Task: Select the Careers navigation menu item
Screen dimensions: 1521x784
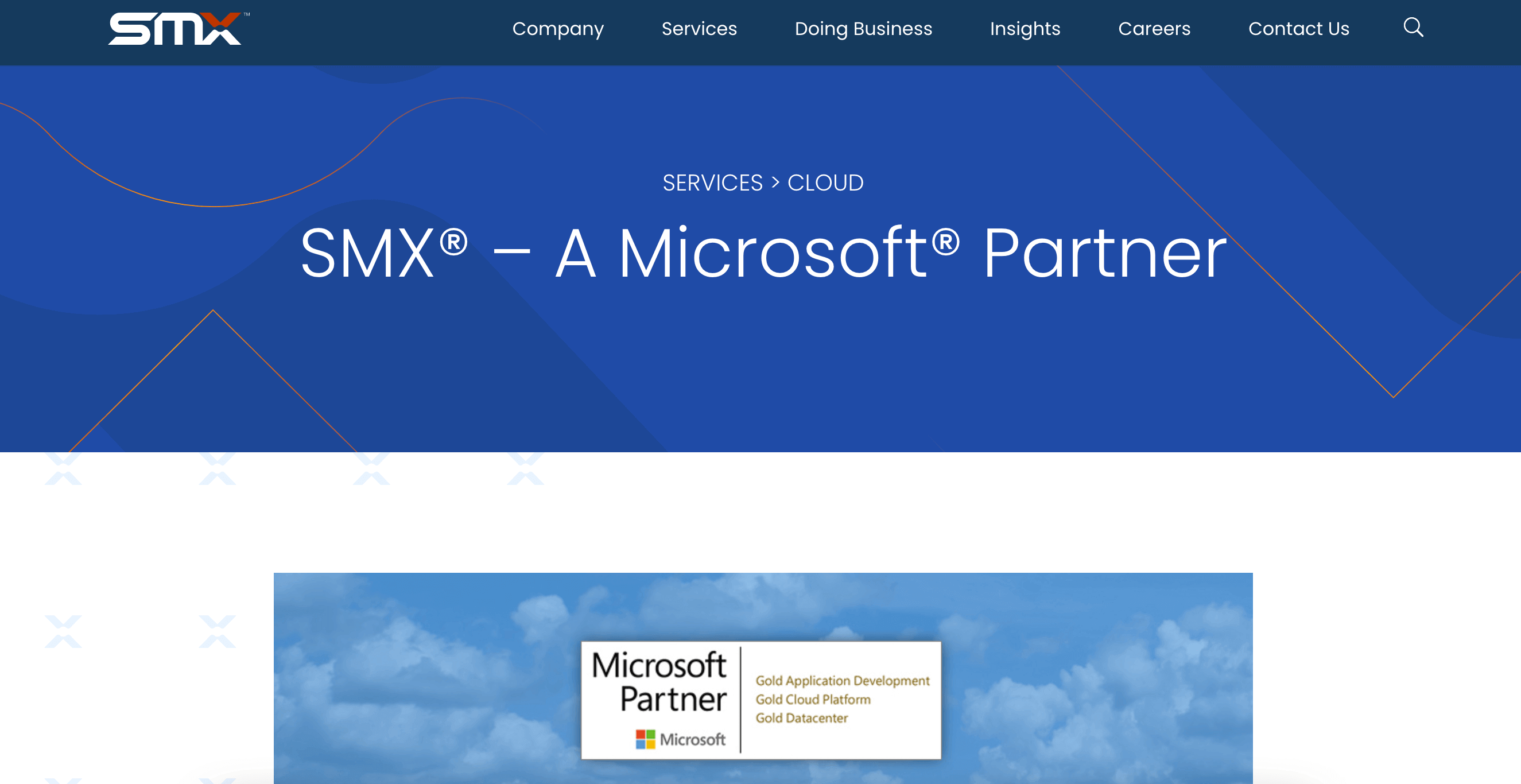Action: [x=1154, y=28]
